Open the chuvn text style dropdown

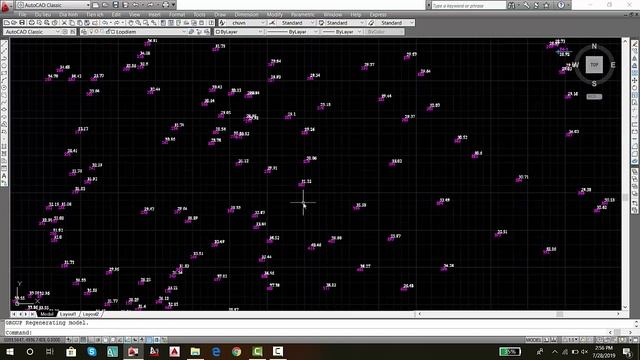click(x=246, y=23)
